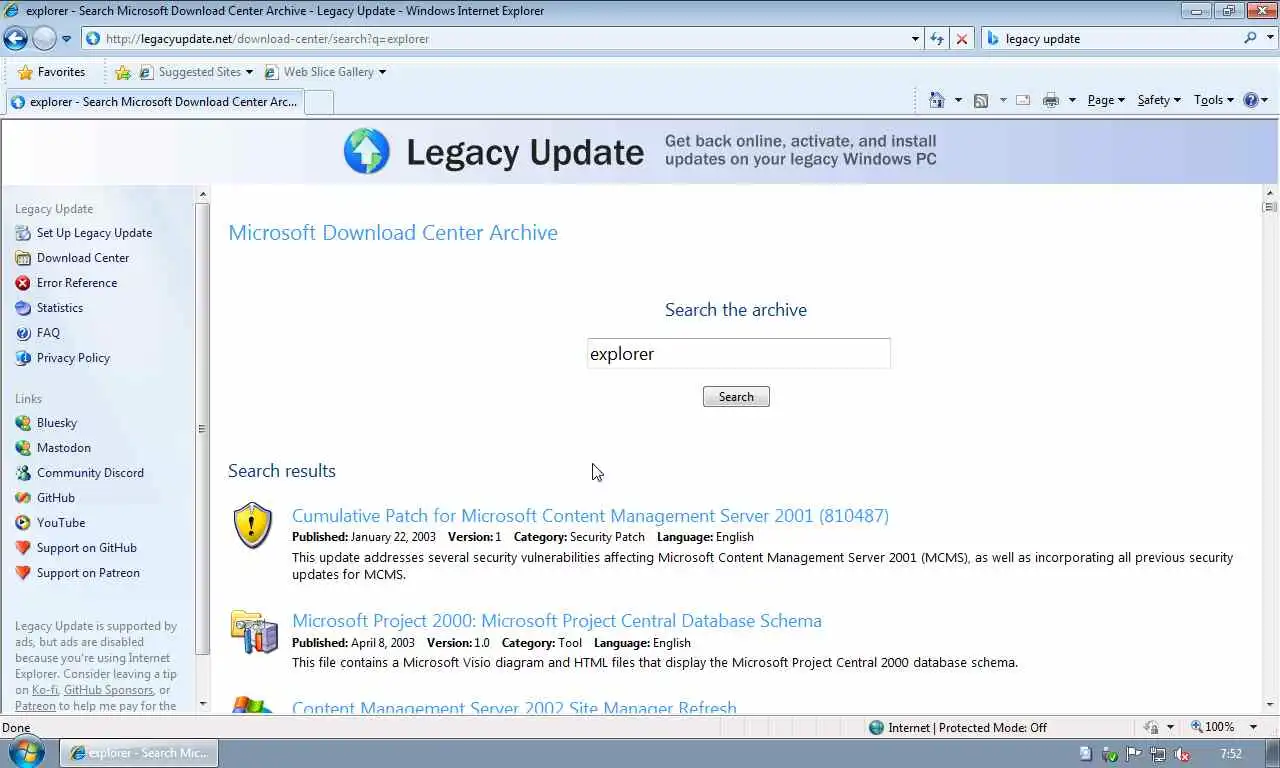Screen dimensions: 1280x768
Task: Open Suggested Sites dropdown
Action: click(196, 72)
